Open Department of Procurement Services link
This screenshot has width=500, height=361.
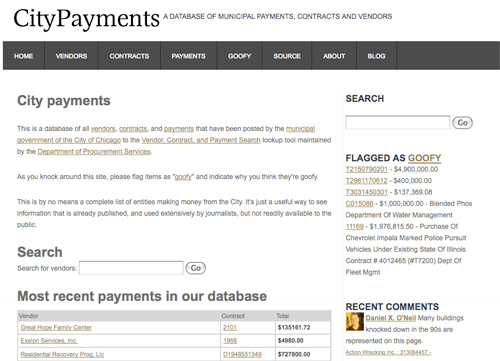coord(94,152)
